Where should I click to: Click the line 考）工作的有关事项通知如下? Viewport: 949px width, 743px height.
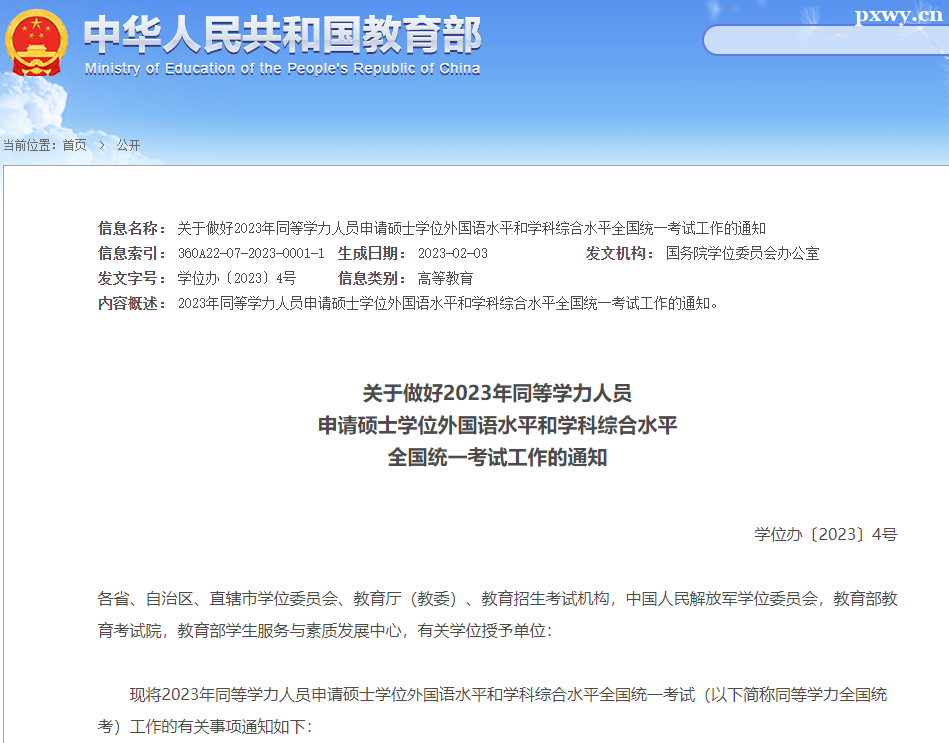click(205, 727)
